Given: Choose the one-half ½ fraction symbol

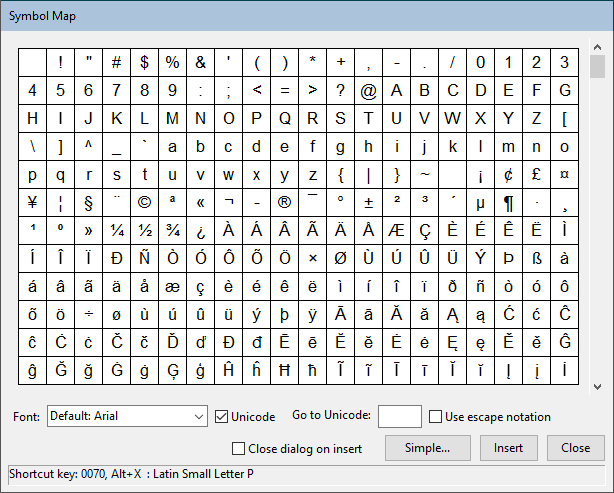Looking at the screenshot, I should coord(144,230).
